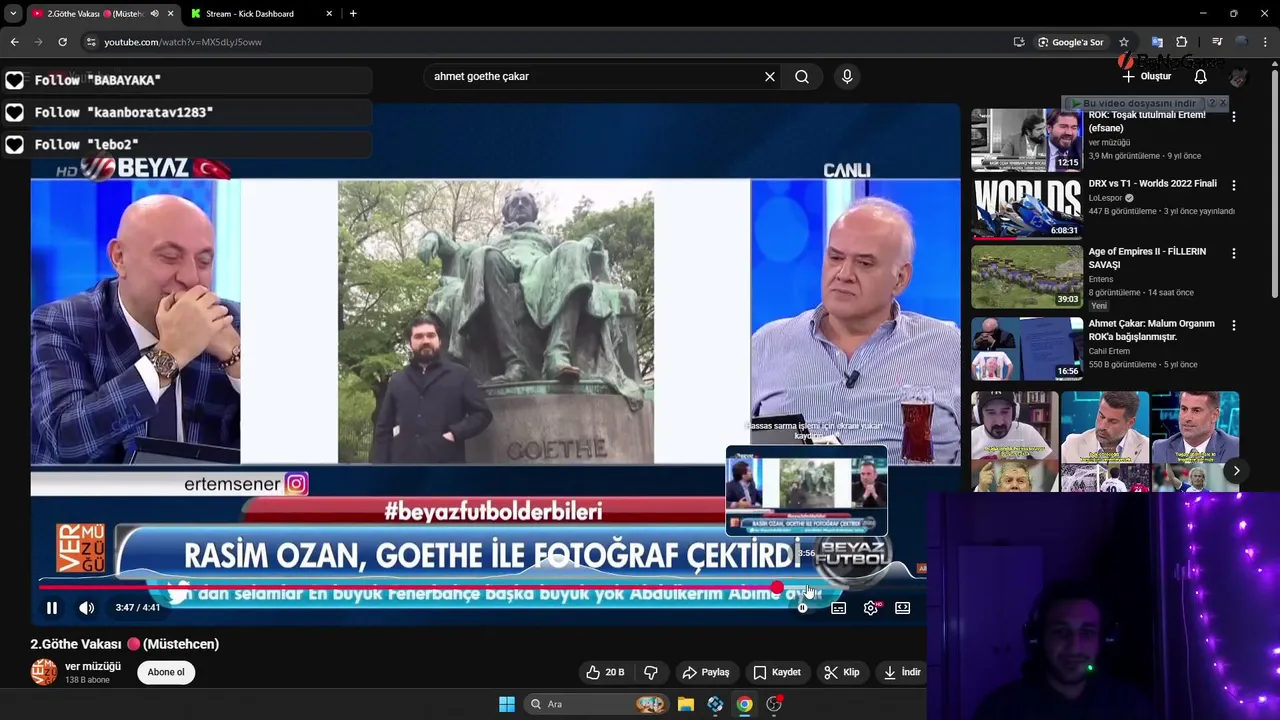
Task: Create a clip with Klip button
Action: click(x=842, y=672)
